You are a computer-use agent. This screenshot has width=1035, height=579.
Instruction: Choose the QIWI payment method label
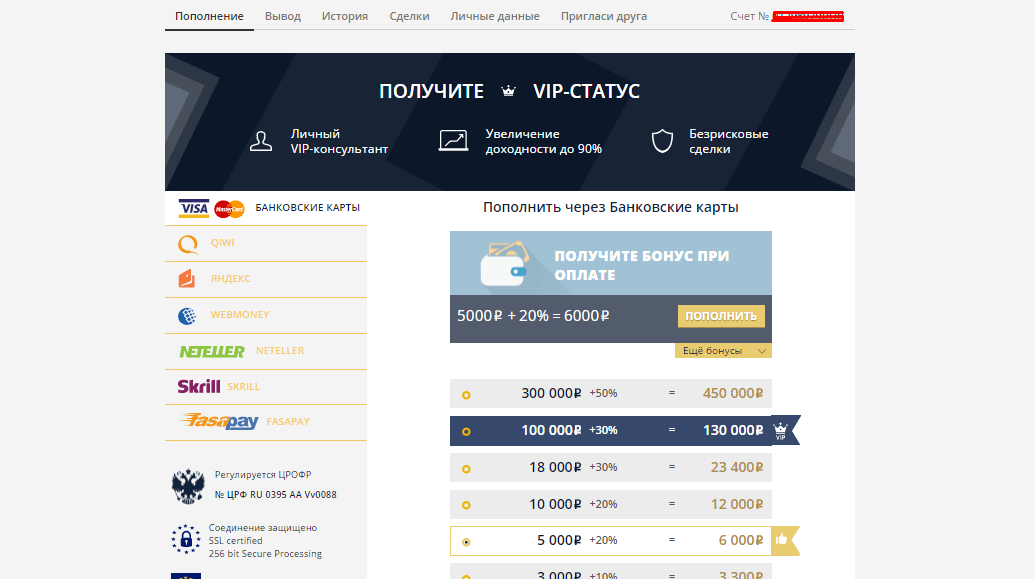coord(222,242)
